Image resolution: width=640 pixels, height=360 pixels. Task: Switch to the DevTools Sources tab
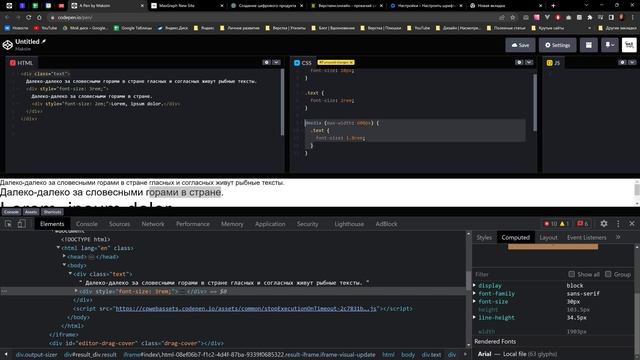(119, 224)
